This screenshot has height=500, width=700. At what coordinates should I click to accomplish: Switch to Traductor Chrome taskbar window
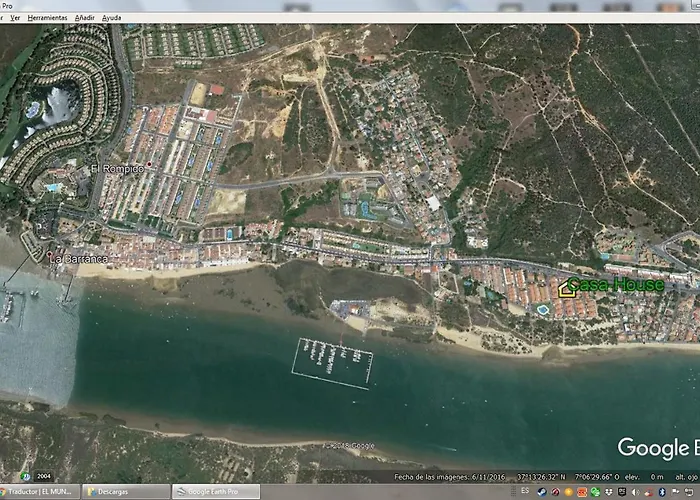click(x=39, y=492)
